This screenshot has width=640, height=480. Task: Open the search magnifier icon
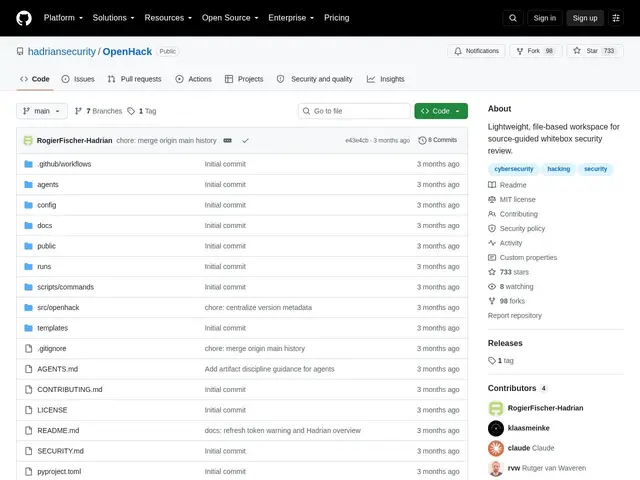point(513,18)
